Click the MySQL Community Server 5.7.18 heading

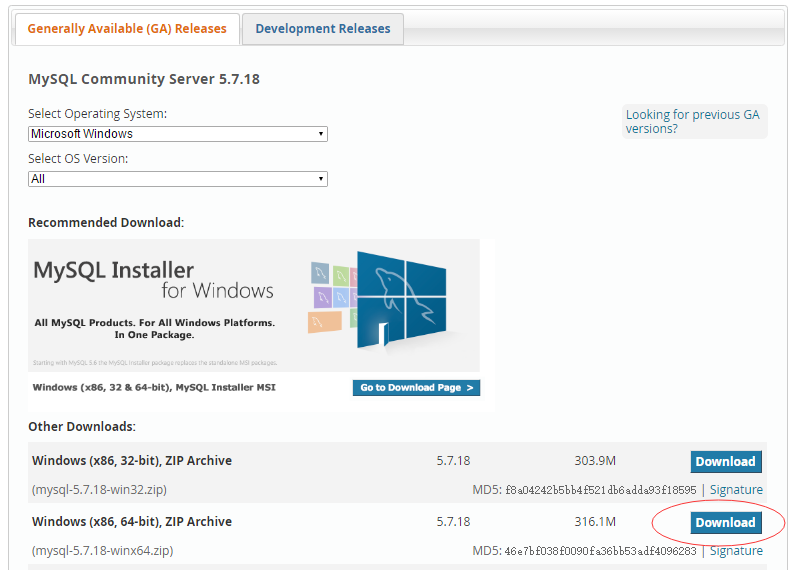(x=144, y=79)
